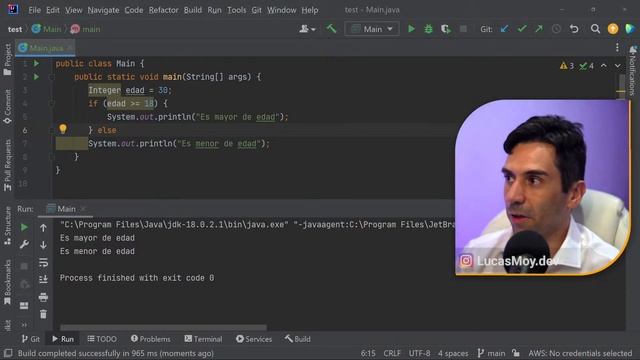Click the wrench settings icon in Run panel
640x360 pixels.
point(24,244)
